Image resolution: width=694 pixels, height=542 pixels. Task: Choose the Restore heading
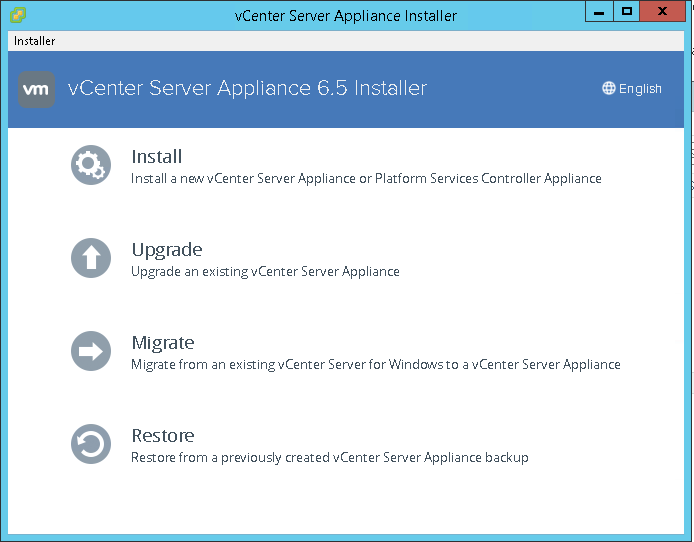click(163, 436)
